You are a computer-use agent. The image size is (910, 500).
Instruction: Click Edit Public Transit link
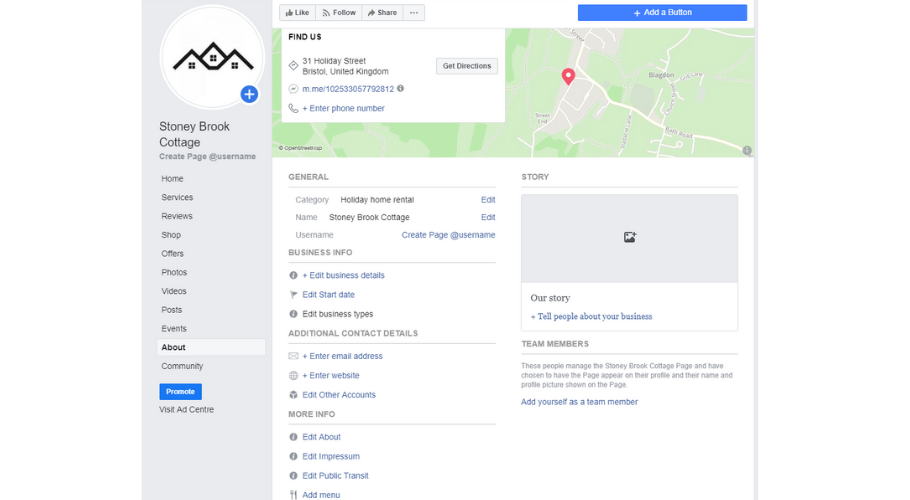point(335,476)
